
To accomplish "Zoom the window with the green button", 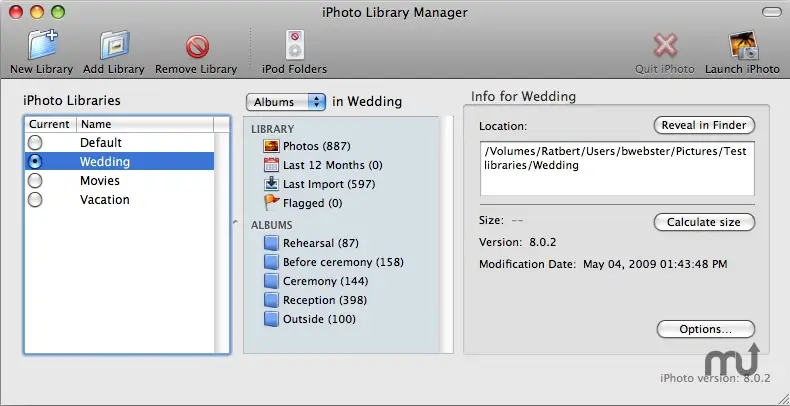I will coord(58,12).
